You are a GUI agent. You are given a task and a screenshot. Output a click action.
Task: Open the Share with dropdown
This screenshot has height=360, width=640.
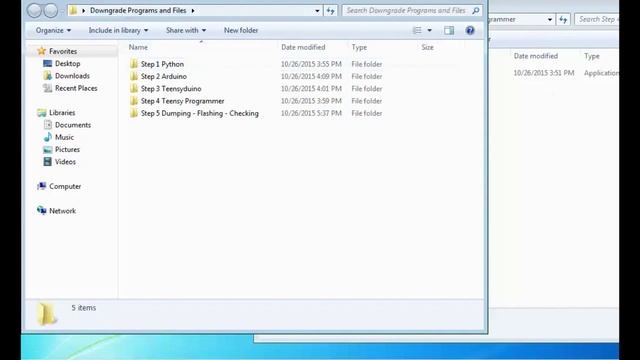[186, 30]
